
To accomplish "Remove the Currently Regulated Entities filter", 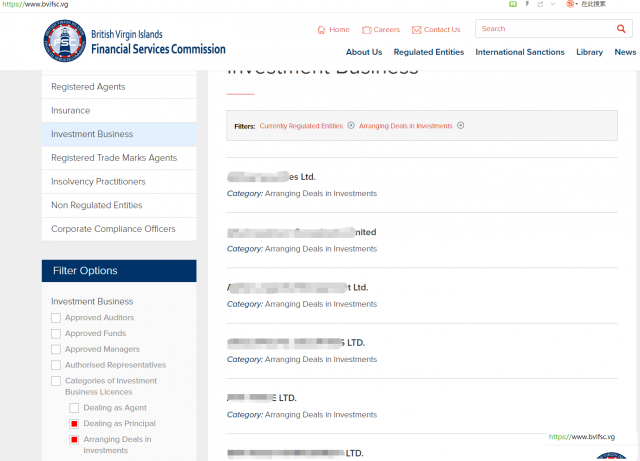I will click(x=351, y=126).
